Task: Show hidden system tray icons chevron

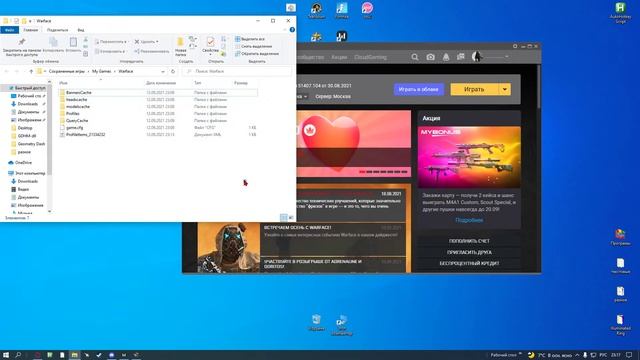Action: click(577, 355)
